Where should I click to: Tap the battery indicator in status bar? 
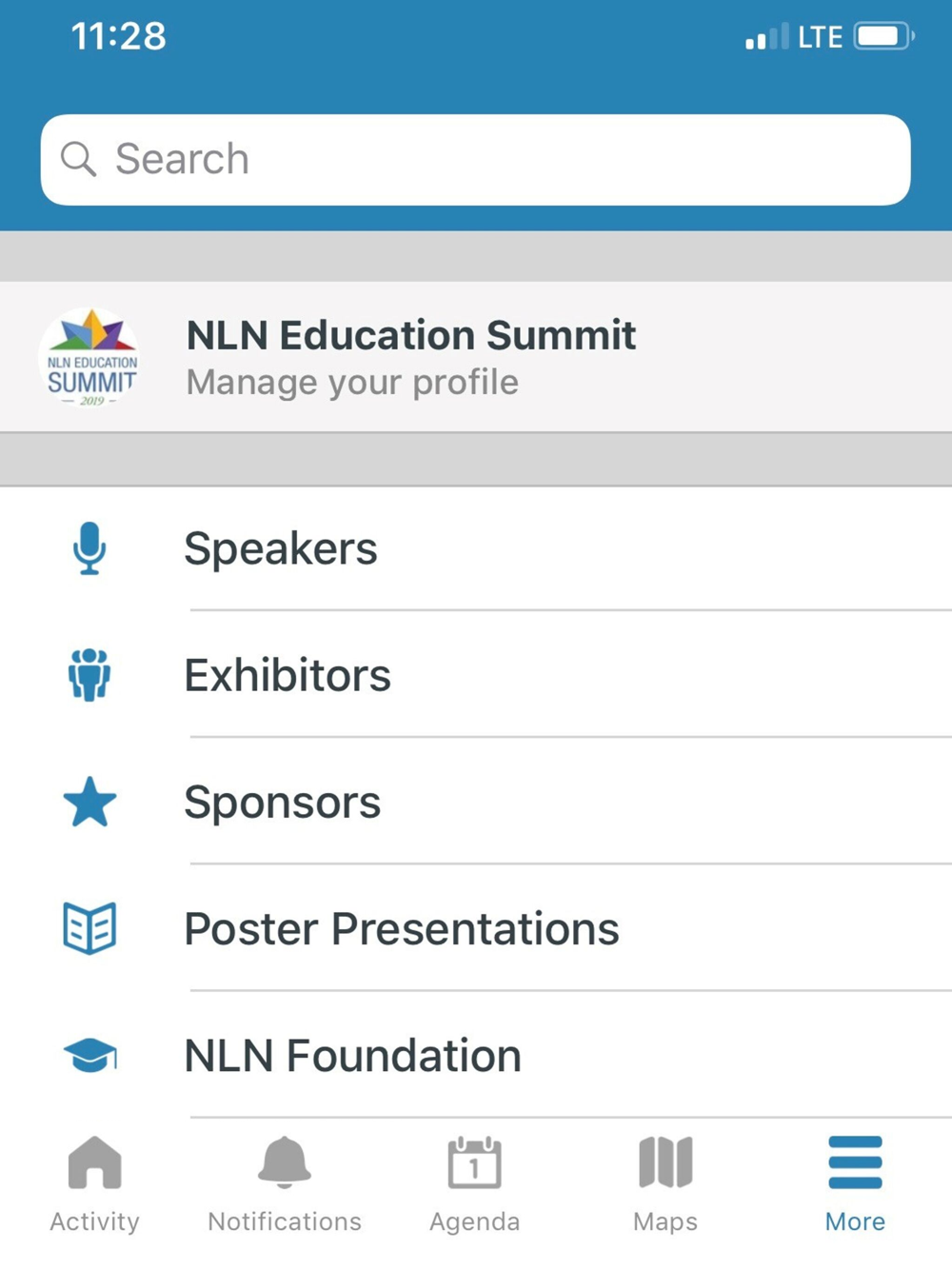point(884,37)
